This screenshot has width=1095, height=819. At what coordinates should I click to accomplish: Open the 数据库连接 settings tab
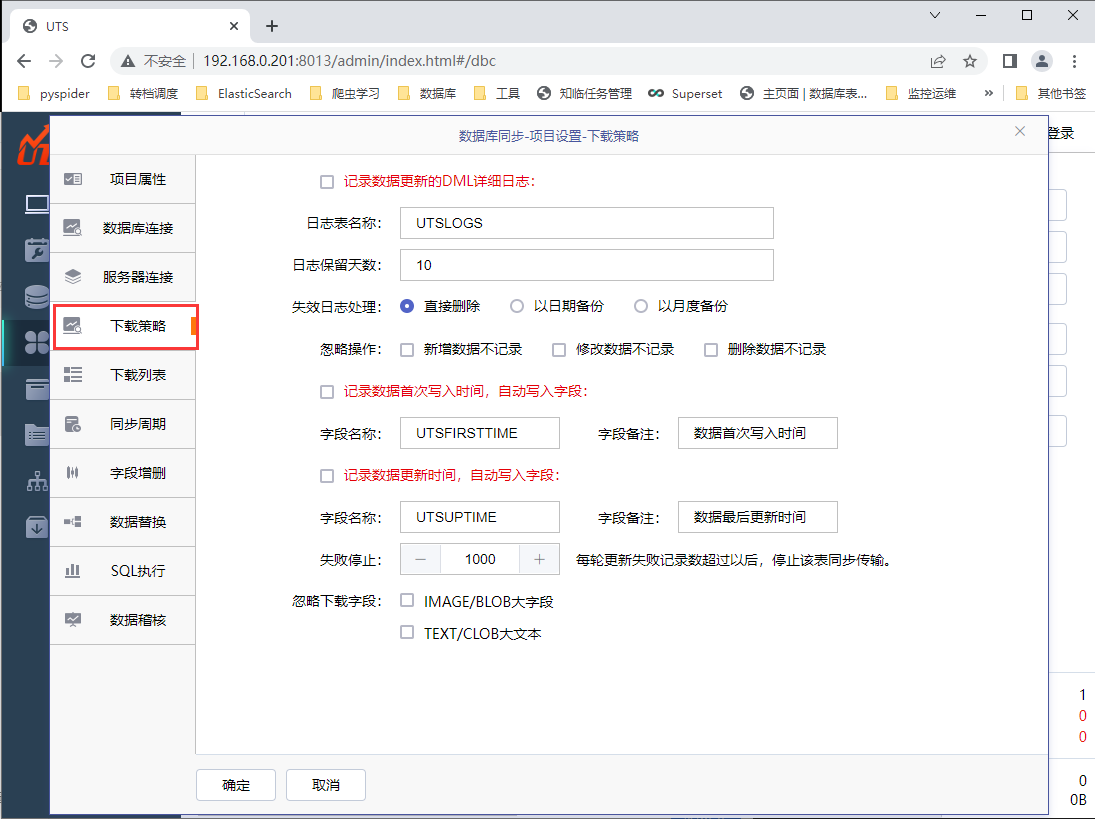pos(123,228)
